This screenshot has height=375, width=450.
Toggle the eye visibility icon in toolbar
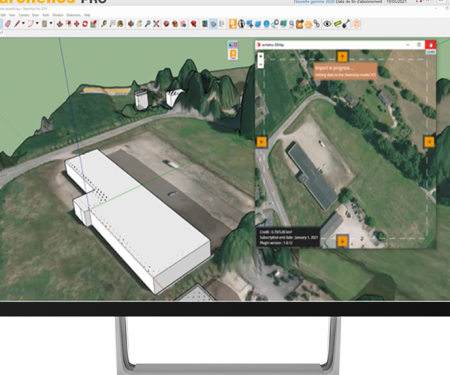tap(327, 24)
